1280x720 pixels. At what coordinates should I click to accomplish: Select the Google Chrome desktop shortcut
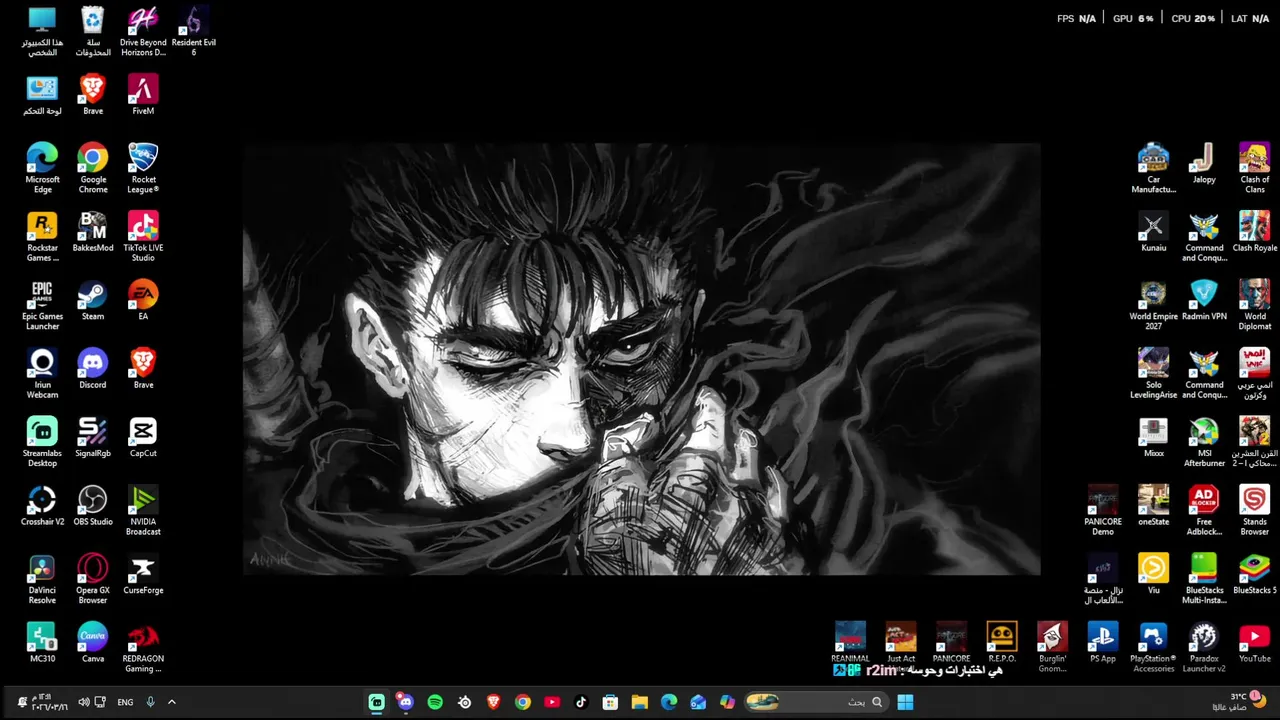(93, 168)
